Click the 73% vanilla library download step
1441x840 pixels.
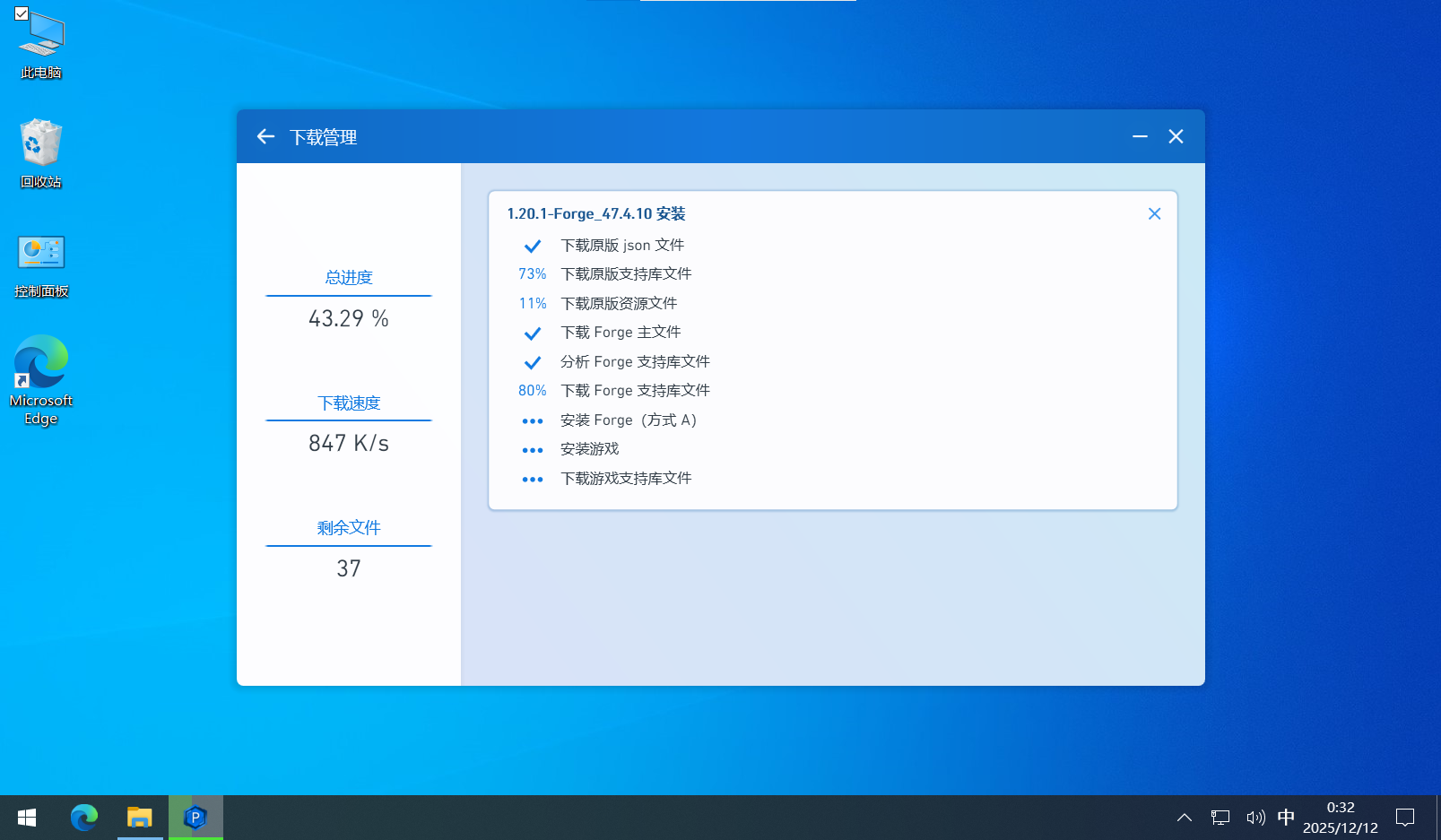[x=626, y=274]
